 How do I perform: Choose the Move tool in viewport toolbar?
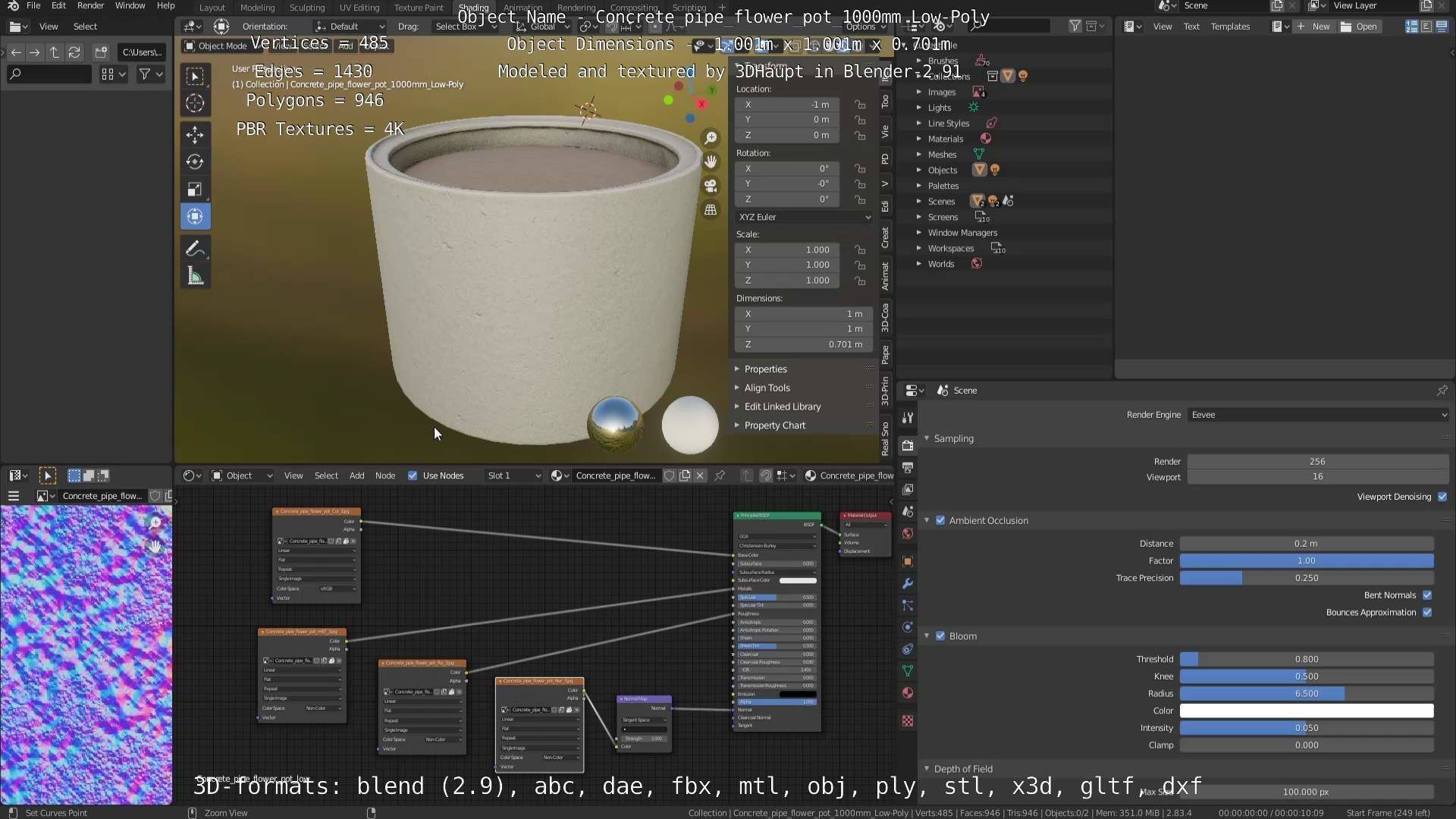coord(195,135)
